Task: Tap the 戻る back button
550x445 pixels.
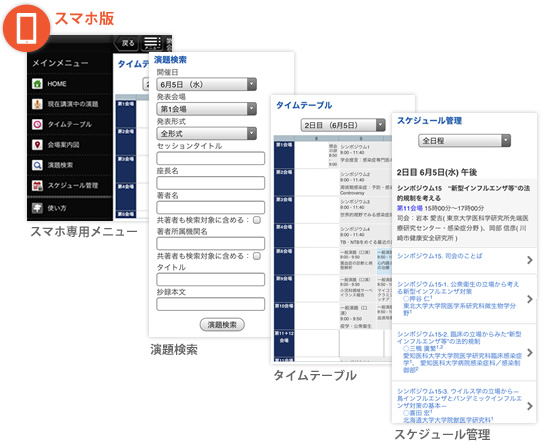Action: pyautogui.click(x=126, y=43)
